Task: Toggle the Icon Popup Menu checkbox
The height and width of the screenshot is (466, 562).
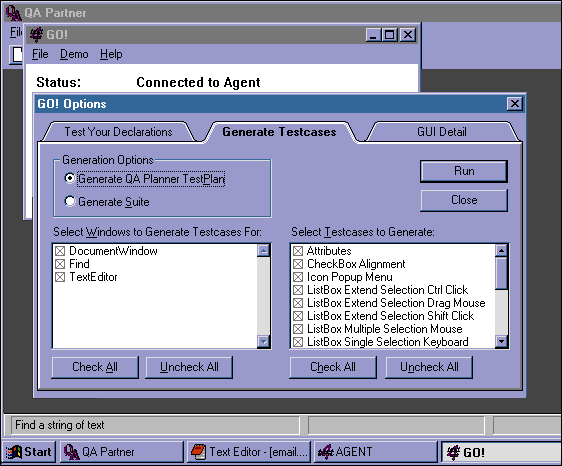Action: (298, 277)
